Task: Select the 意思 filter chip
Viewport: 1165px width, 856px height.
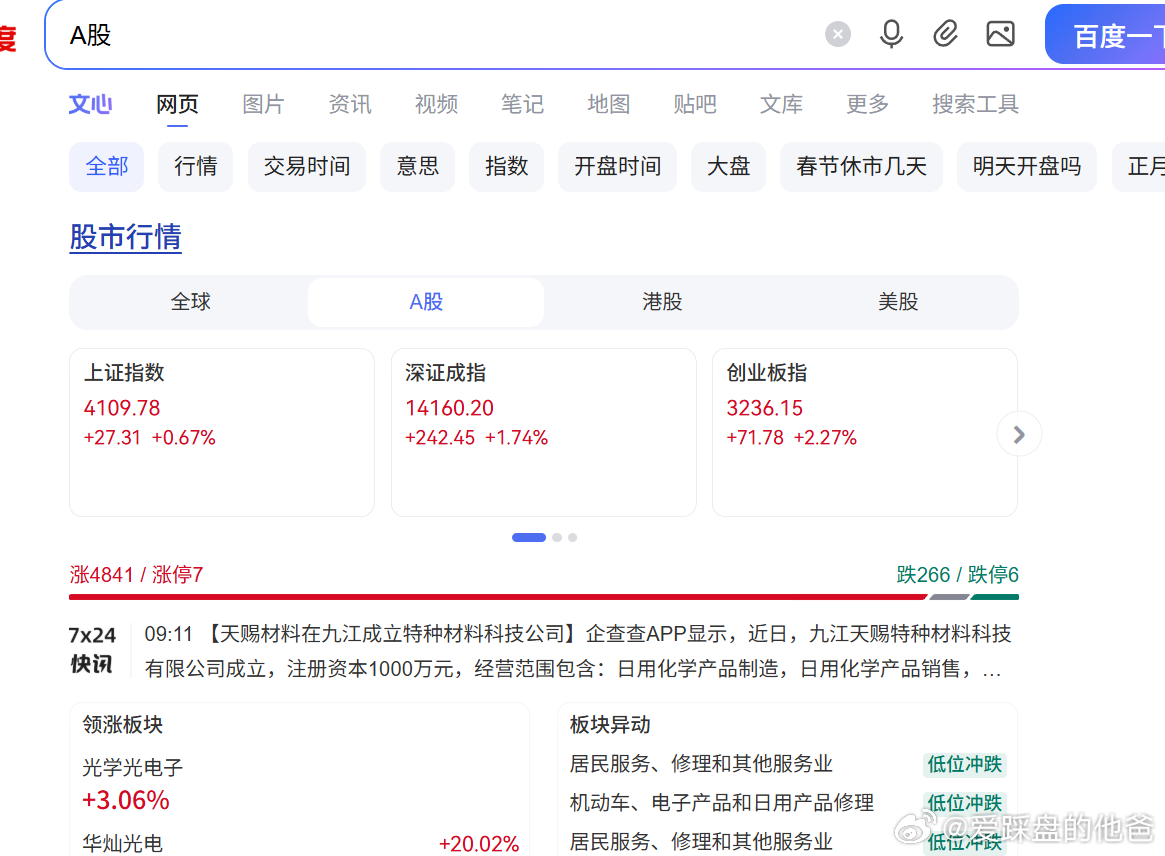Action: pos(418,166)
